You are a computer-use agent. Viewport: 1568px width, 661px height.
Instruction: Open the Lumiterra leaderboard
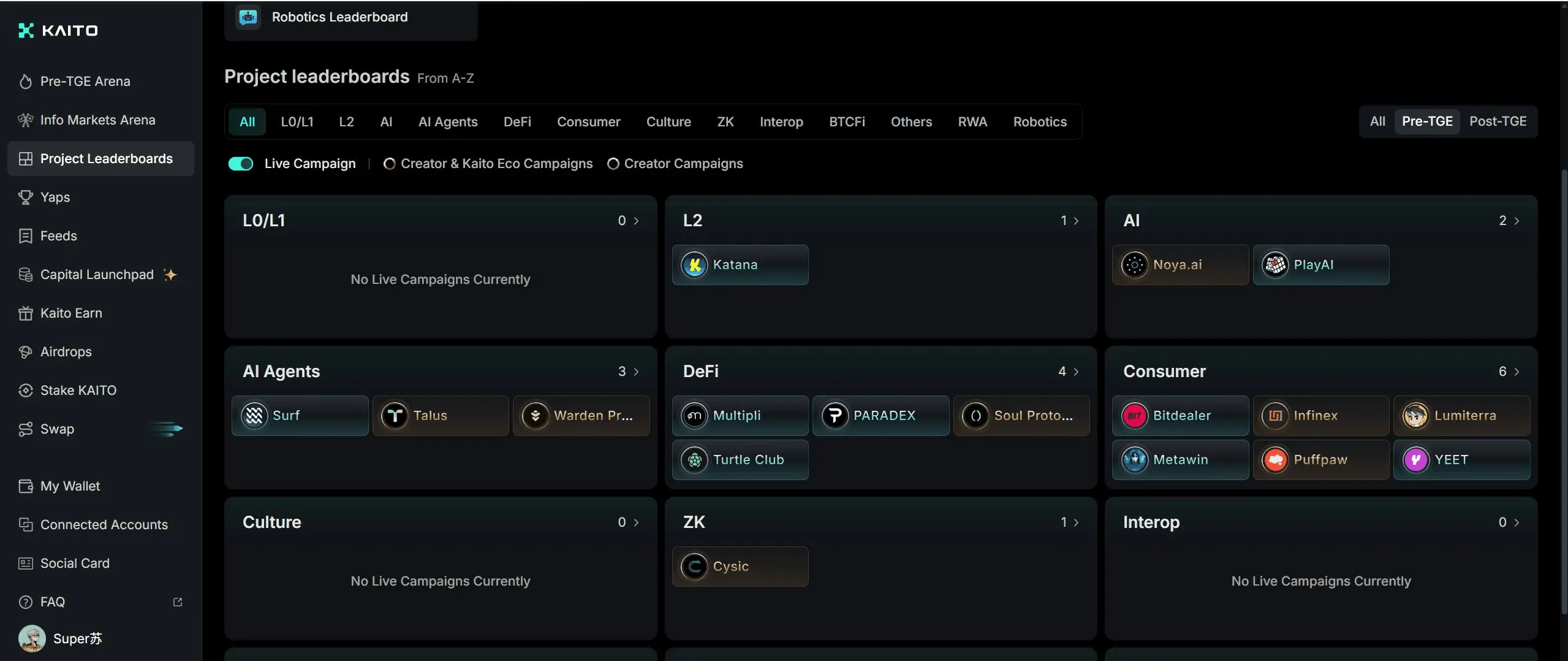[x=1461, y=416]
